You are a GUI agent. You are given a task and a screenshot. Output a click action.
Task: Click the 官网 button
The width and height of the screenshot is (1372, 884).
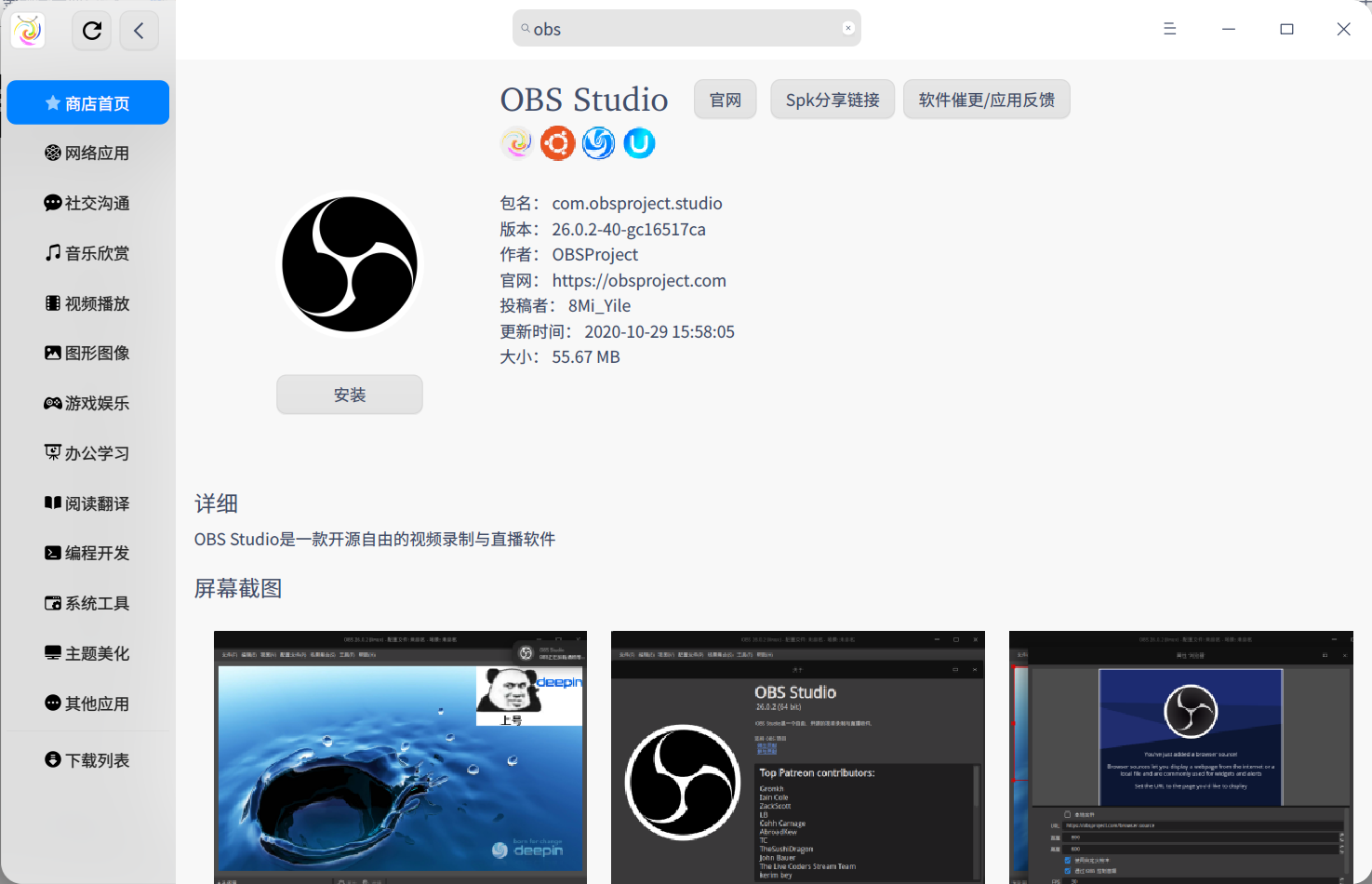tap(725, 99)
